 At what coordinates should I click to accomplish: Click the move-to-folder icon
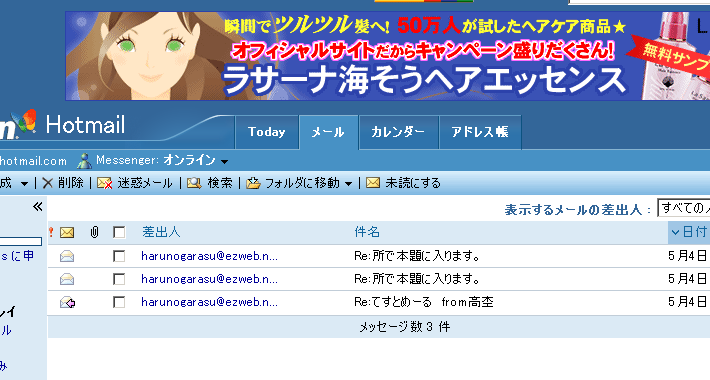[253, 183]
